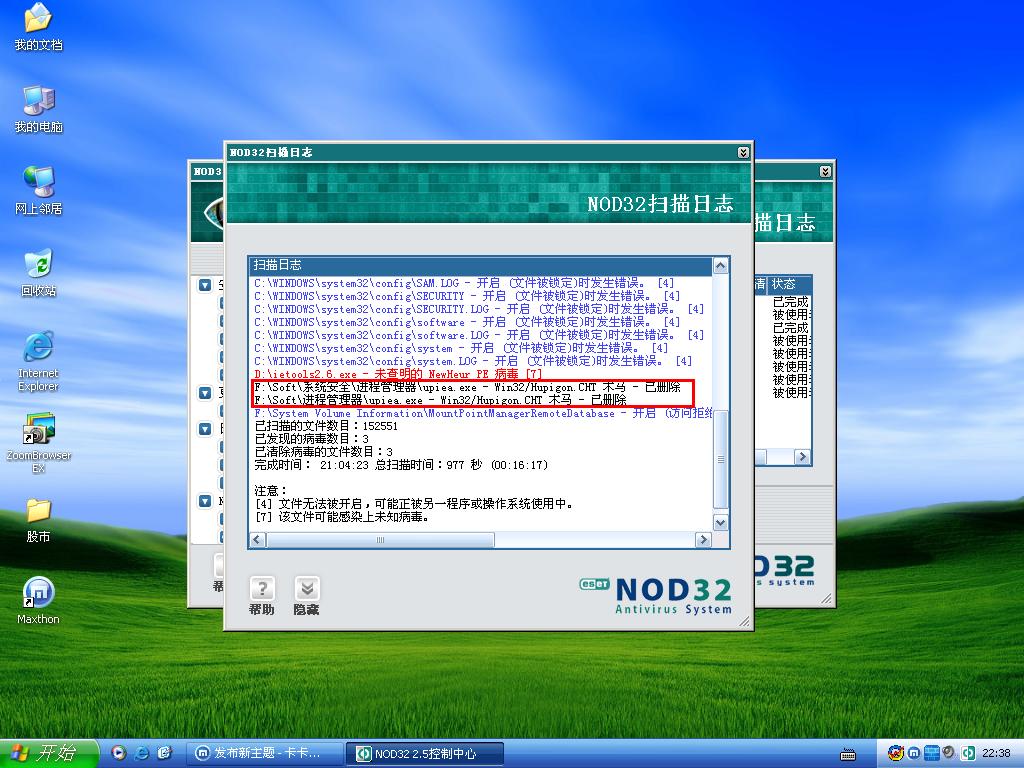Click scan log horizontal scrollbar left arrow
Image resolution: width=1024 pixels, height=768 pixels.
tap(257, 539)
